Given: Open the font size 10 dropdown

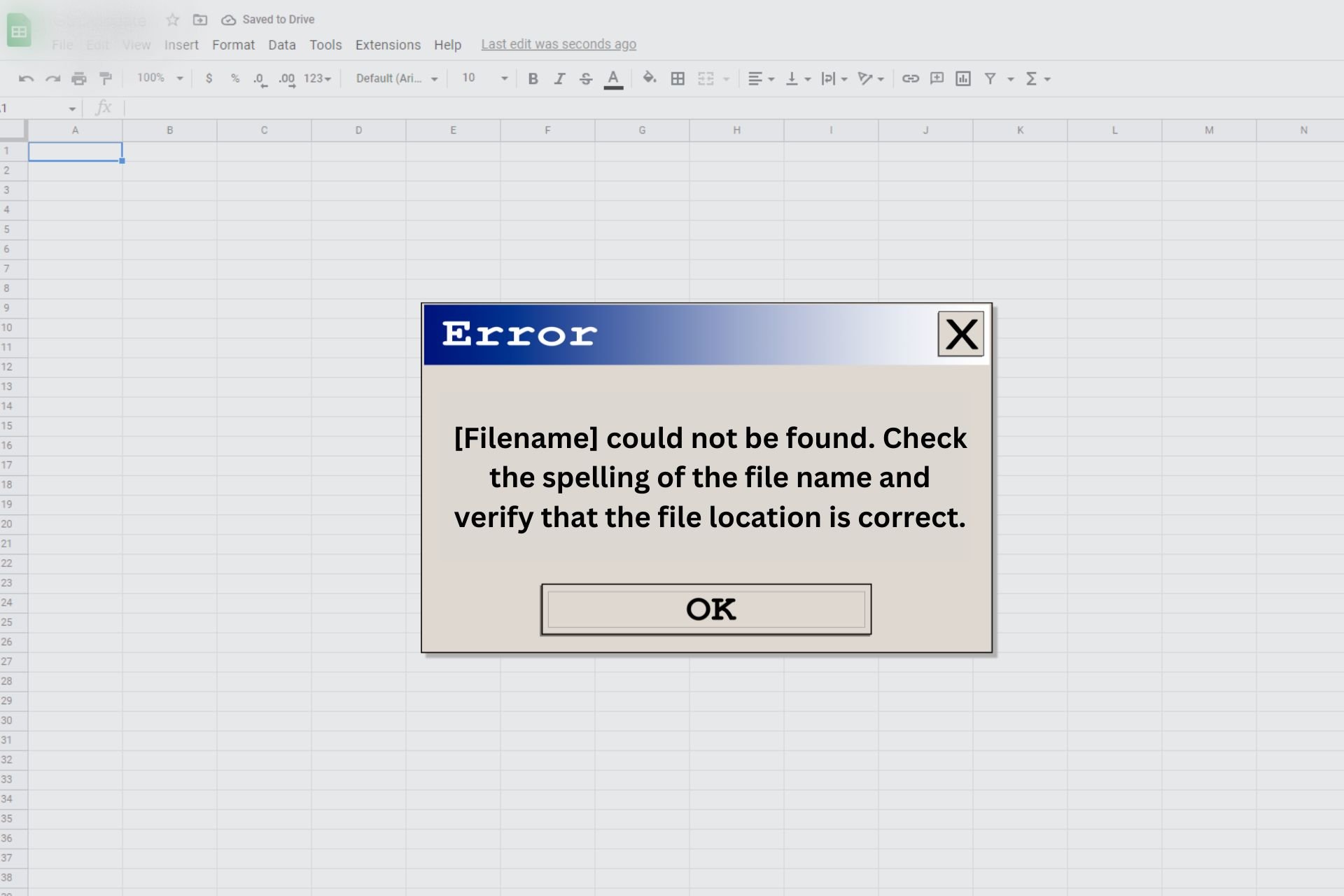Looking at the screenshot, I should coord(484,78).
